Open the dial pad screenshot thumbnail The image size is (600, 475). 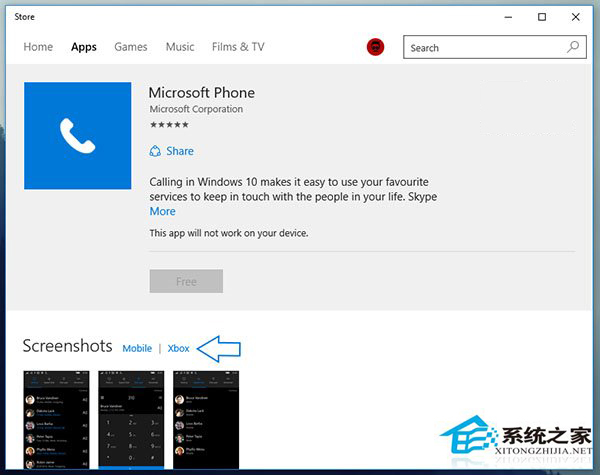[131, 420]
